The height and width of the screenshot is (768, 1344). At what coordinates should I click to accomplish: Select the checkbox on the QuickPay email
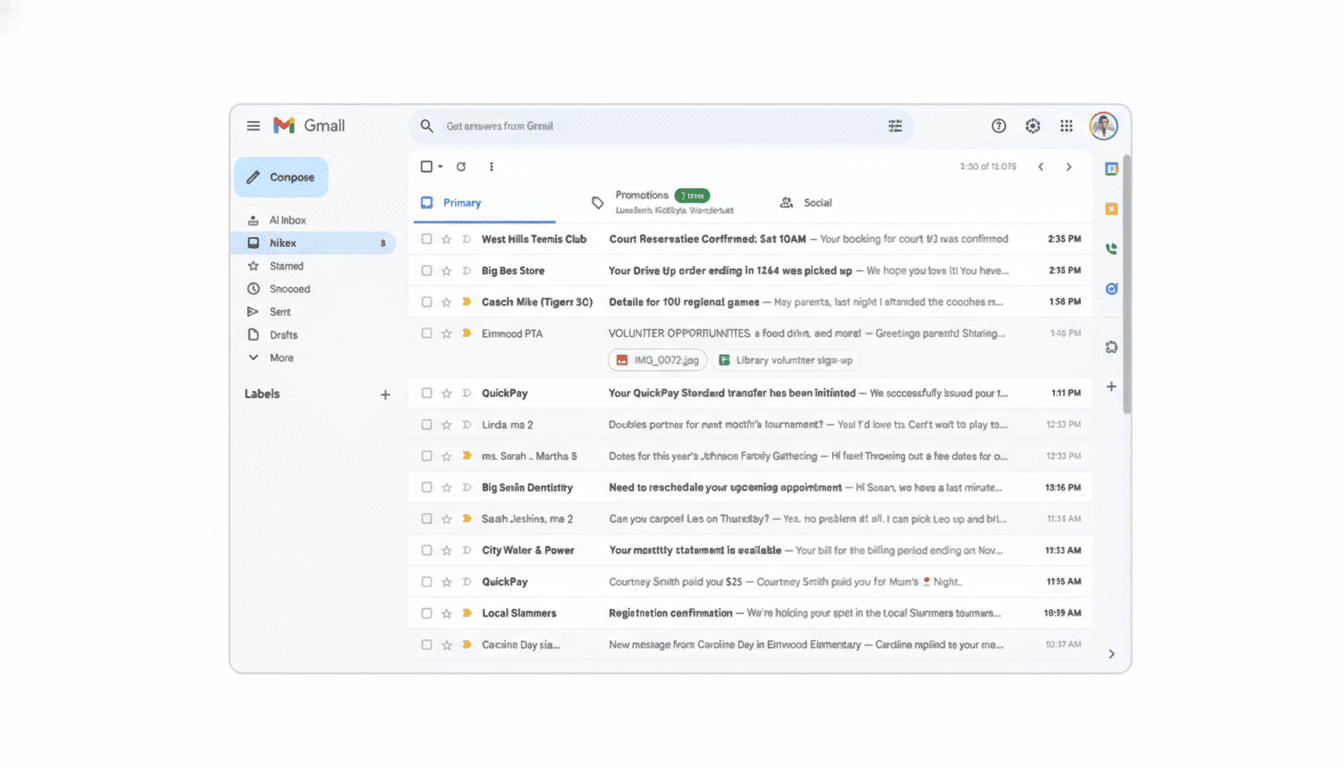click(427, 393)
